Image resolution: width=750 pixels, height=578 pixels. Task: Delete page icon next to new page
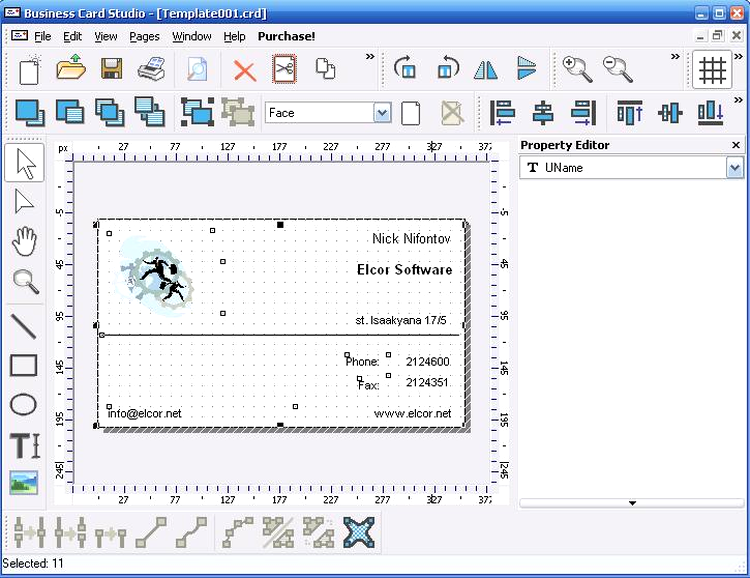click(x=452, y=113)
